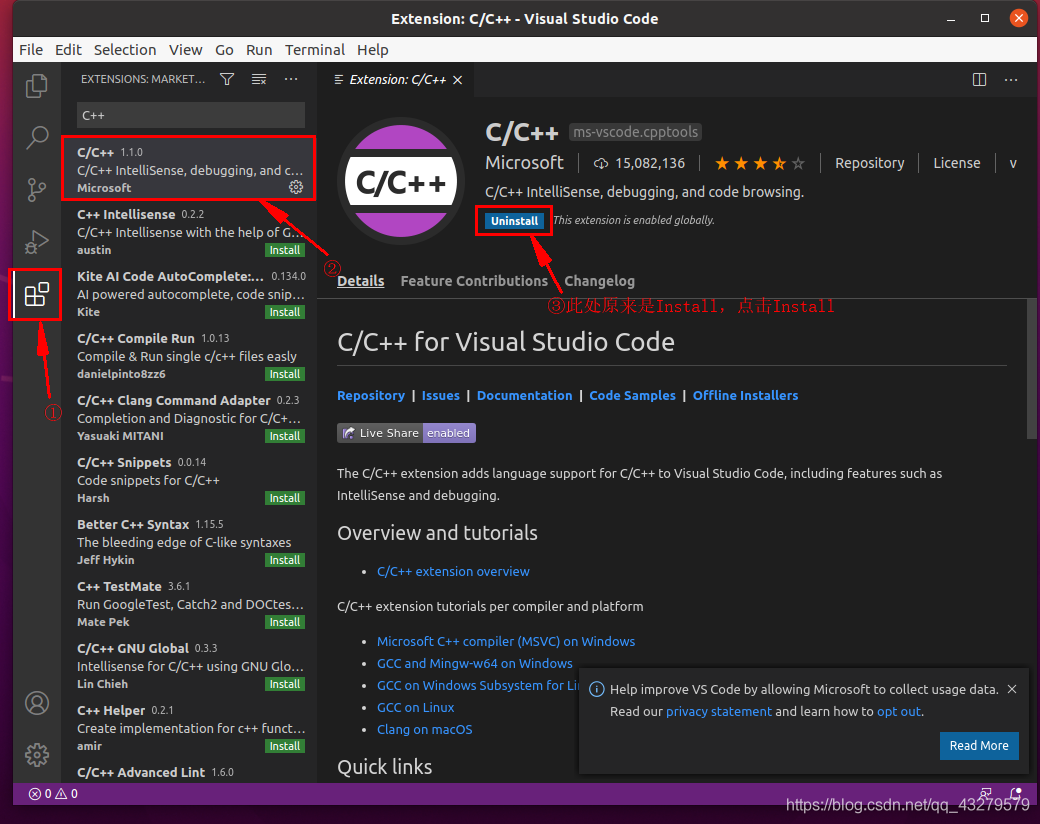The height and width of the screenshot is (824, 1040).
Task: Open the Explorer view in activity bar
Action: [x=37, y=86]
